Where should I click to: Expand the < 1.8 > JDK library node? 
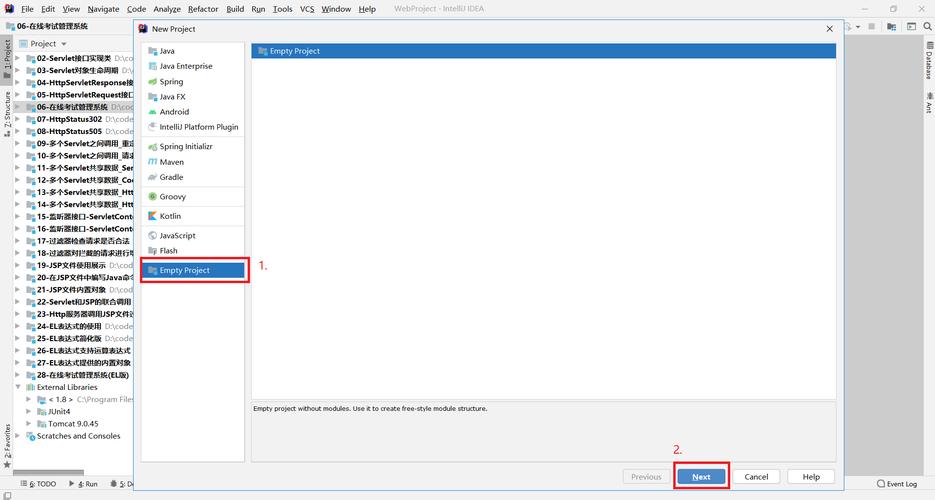[x=29, y=399]
